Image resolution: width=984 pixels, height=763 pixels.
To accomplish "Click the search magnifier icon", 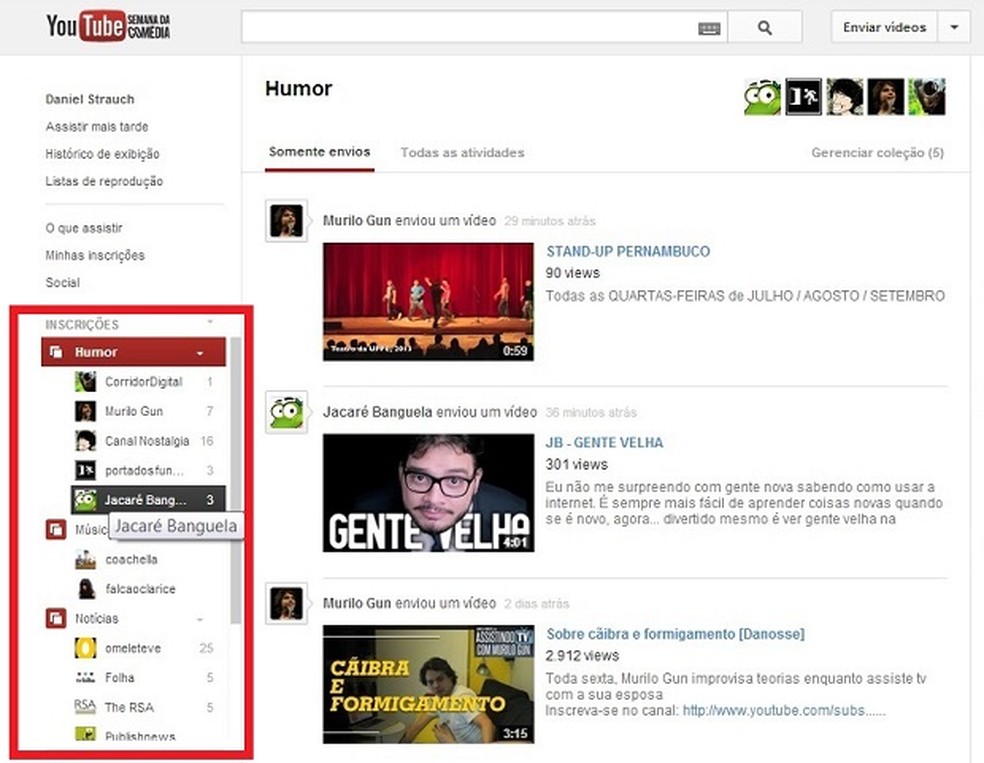I will 766,27.
